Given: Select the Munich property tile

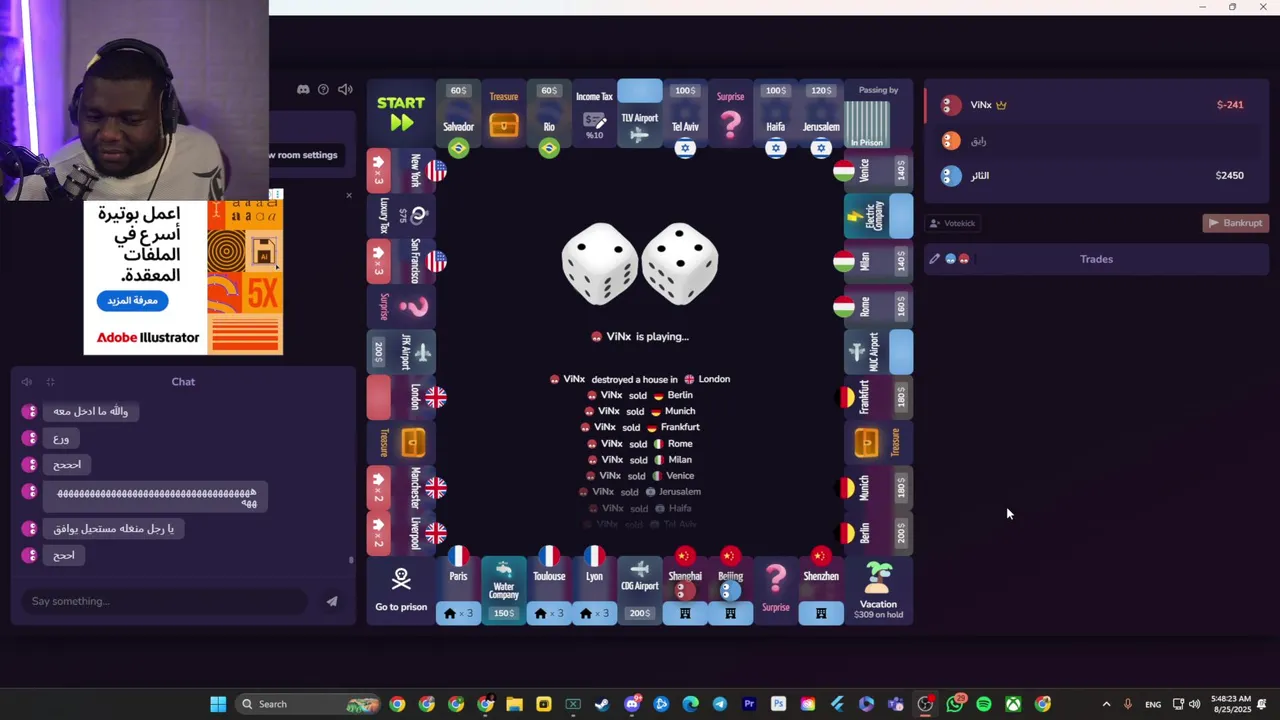Looking at the screenshot, I should [872, 488].
